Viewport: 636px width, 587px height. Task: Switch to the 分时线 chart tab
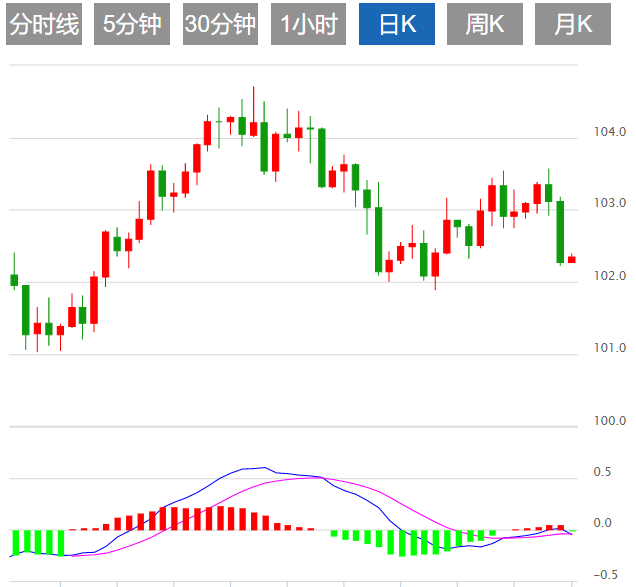click(44, 24)
